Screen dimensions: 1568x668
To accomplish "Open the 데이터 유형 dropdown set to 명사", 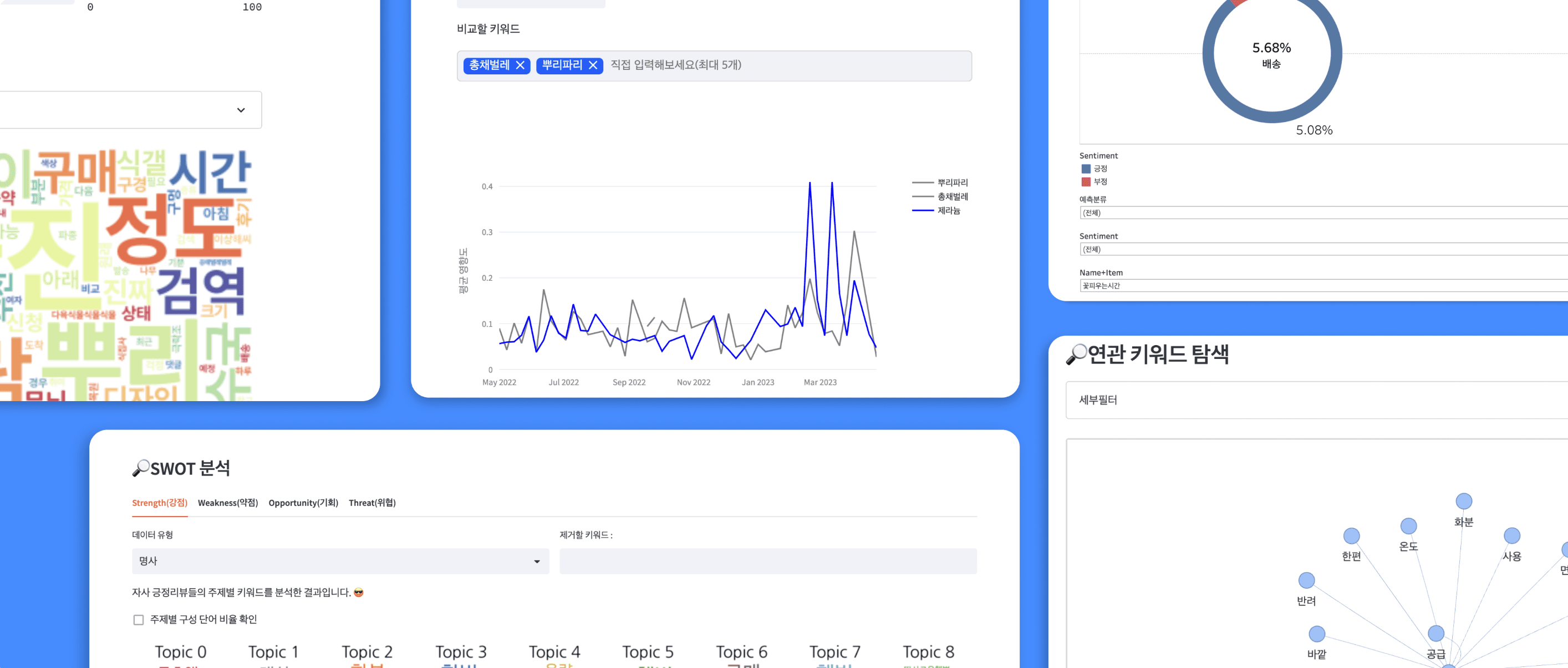I will (340, 561).
